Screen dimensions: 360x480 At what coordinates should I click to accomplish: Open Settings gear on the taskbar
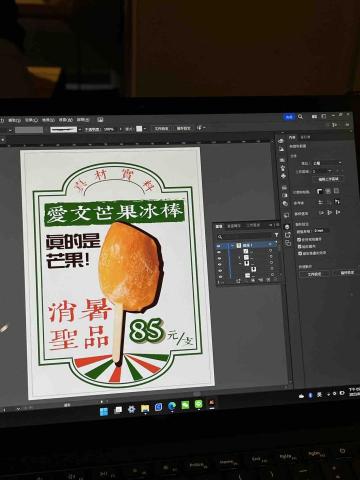pyautogui.click(x=131, y=409)
